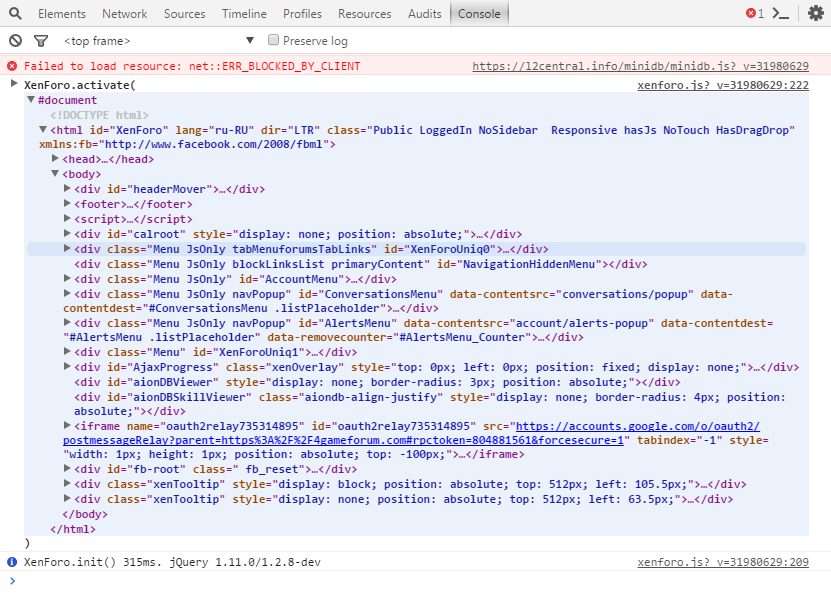Open the Timeline tab
Viewport: 831px width, 602px height.
(x=244, y=14)
